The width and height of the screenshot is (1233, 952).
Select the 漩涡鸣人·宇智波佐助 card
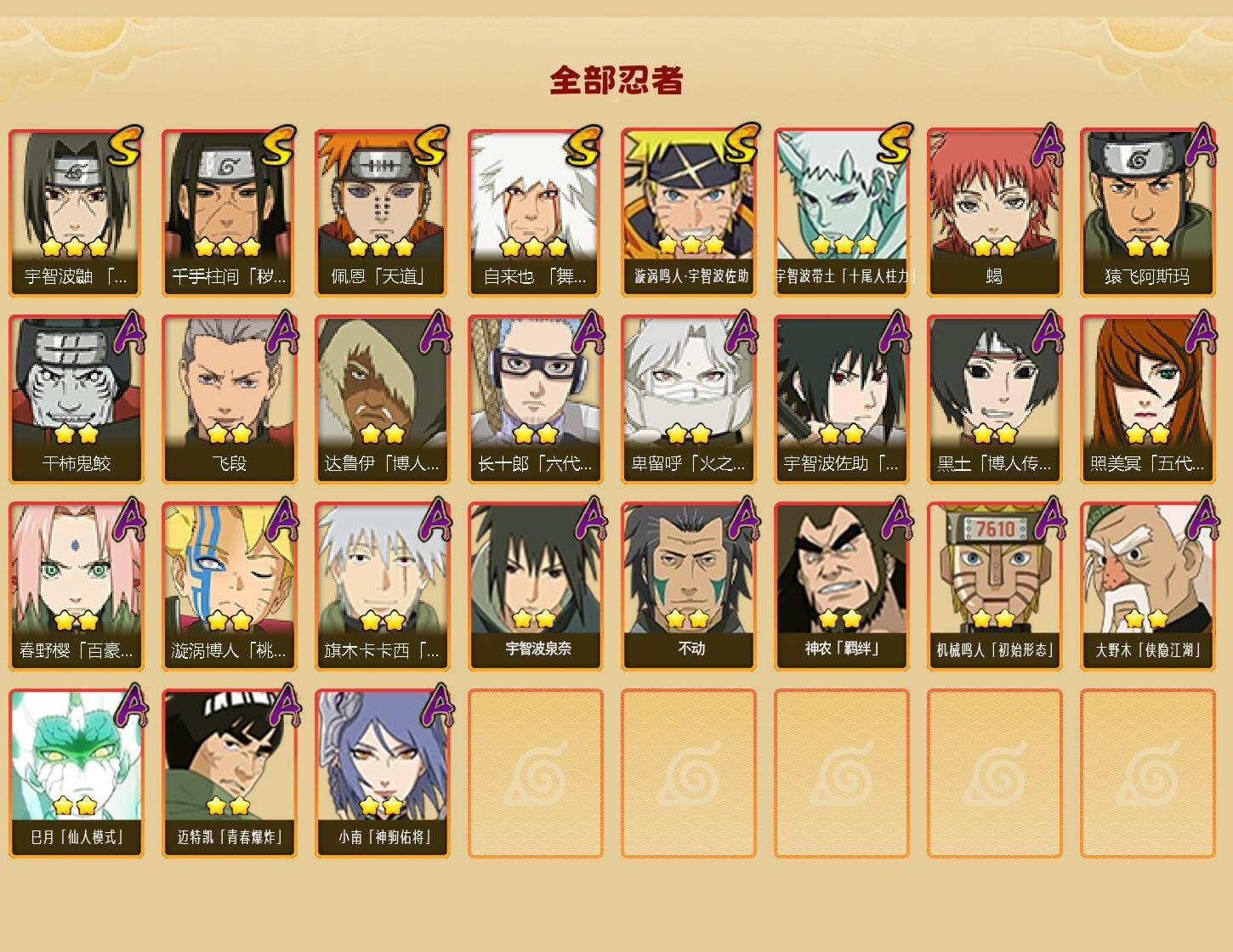(689, 212)
